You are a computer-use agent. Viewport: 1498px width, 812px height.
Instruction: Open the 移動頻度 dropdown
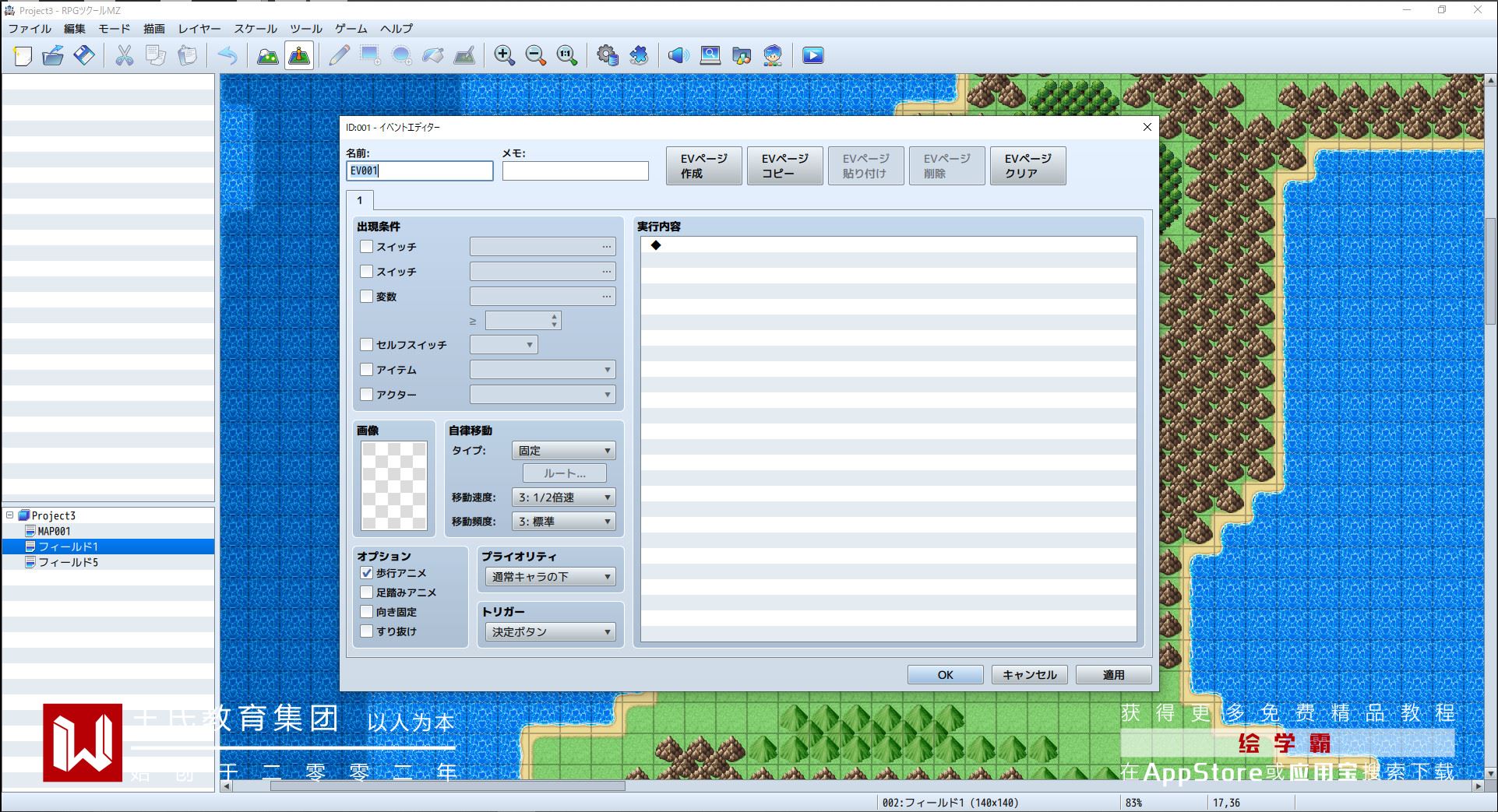tap(564, 522)
